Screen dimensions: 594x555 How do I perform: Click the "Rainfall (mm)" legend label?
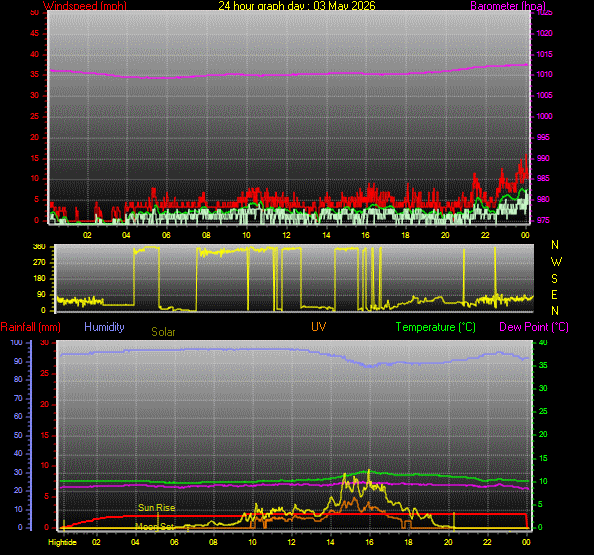31,327
